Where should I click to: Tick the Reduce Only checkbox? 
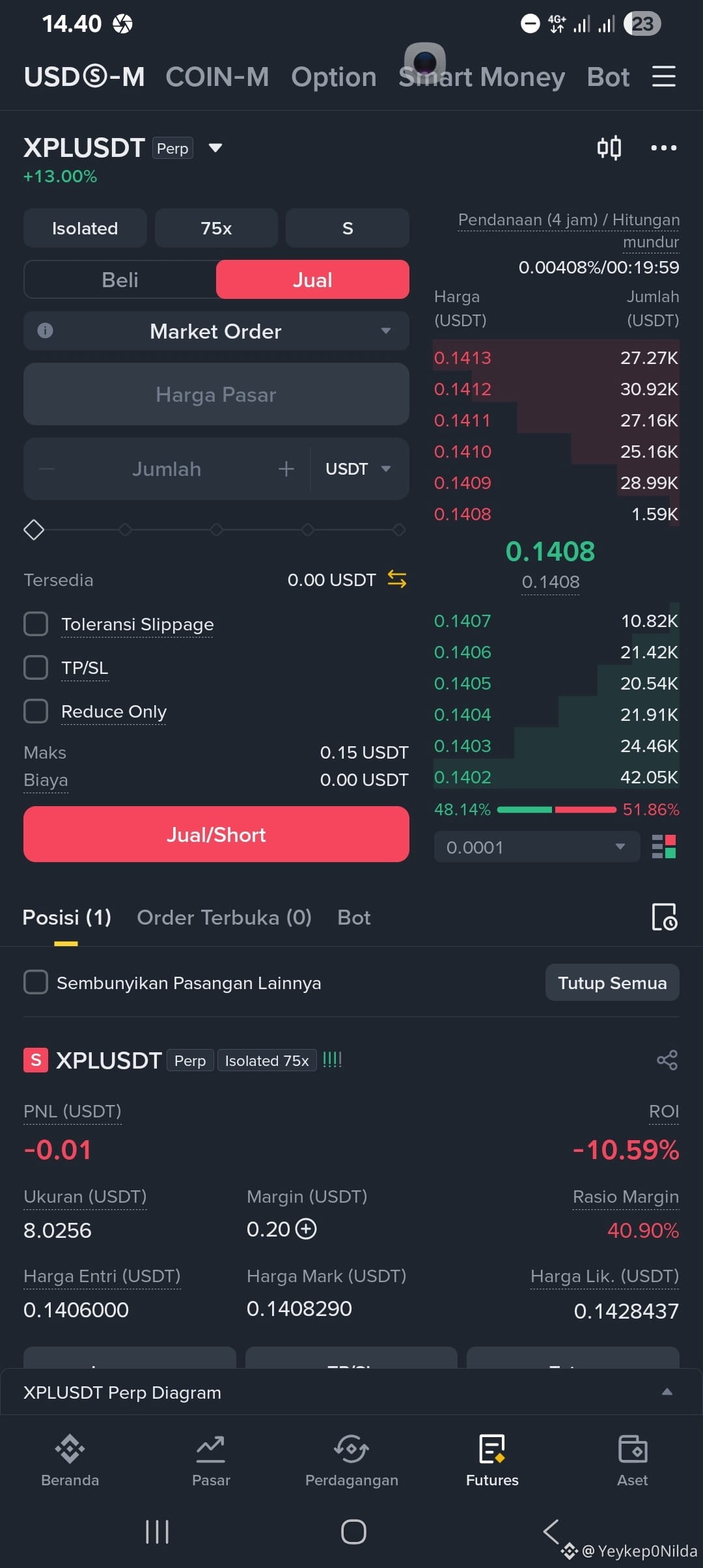36,711
